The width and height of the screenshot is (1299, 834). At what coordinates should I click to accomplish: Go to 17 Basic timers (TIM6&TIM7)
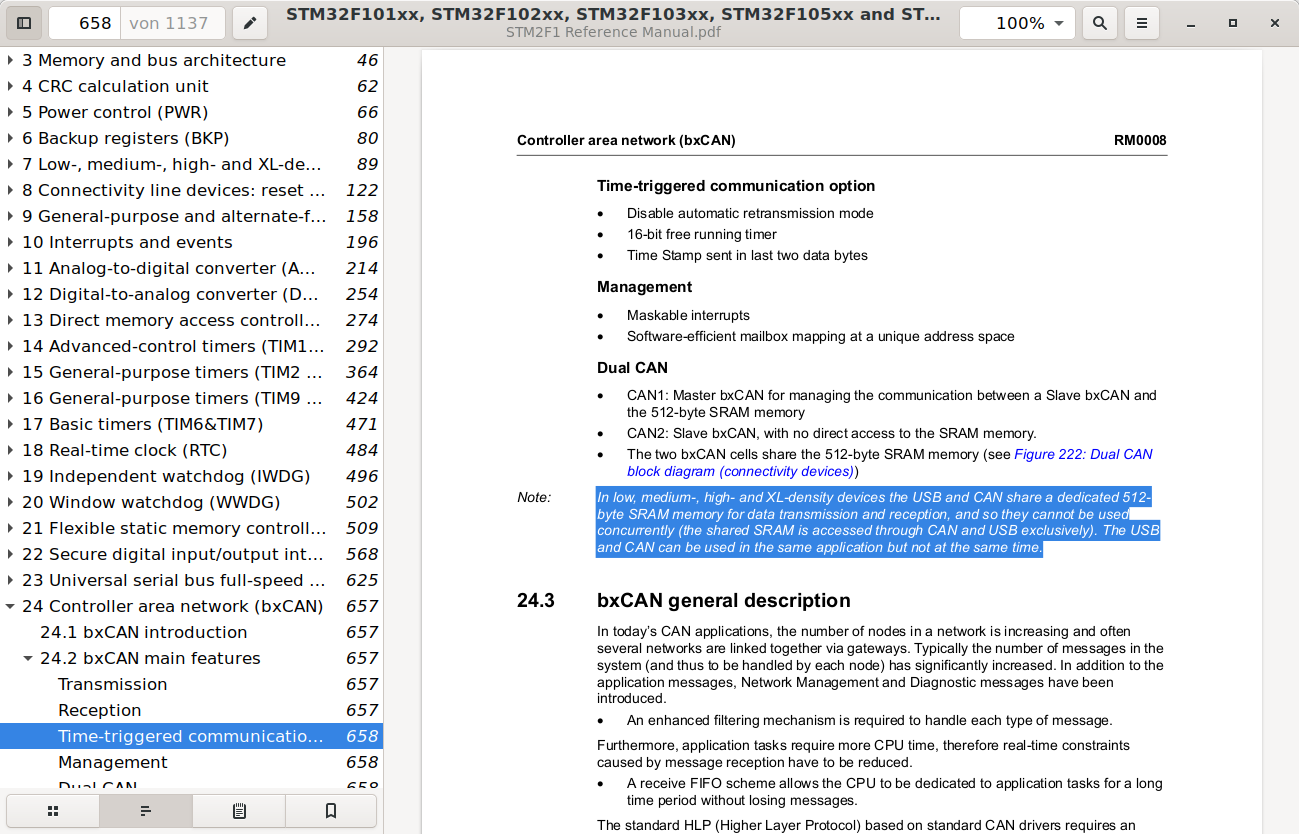(x=191, y=424)
